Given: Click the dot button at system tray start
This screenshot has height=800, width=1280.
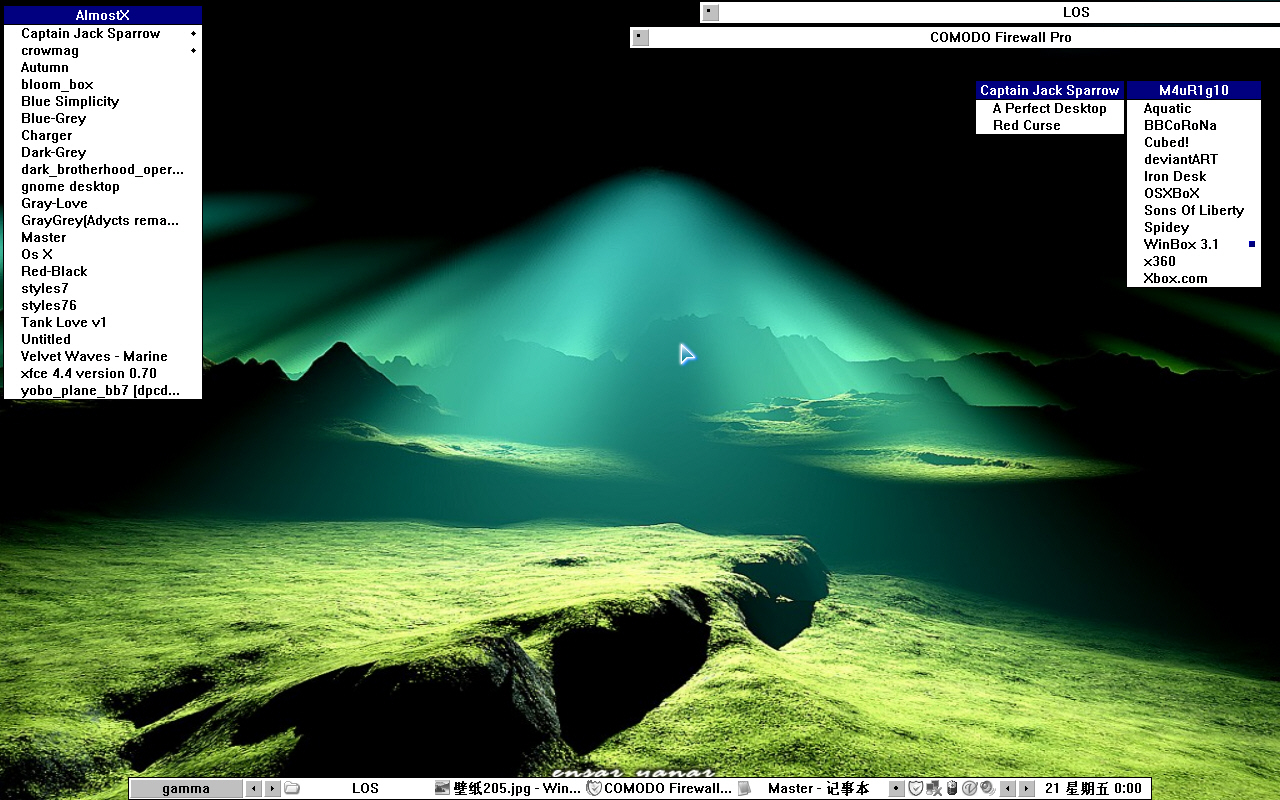Looking at the screenshot, I should pyautogui.click(x=896, y=788).
